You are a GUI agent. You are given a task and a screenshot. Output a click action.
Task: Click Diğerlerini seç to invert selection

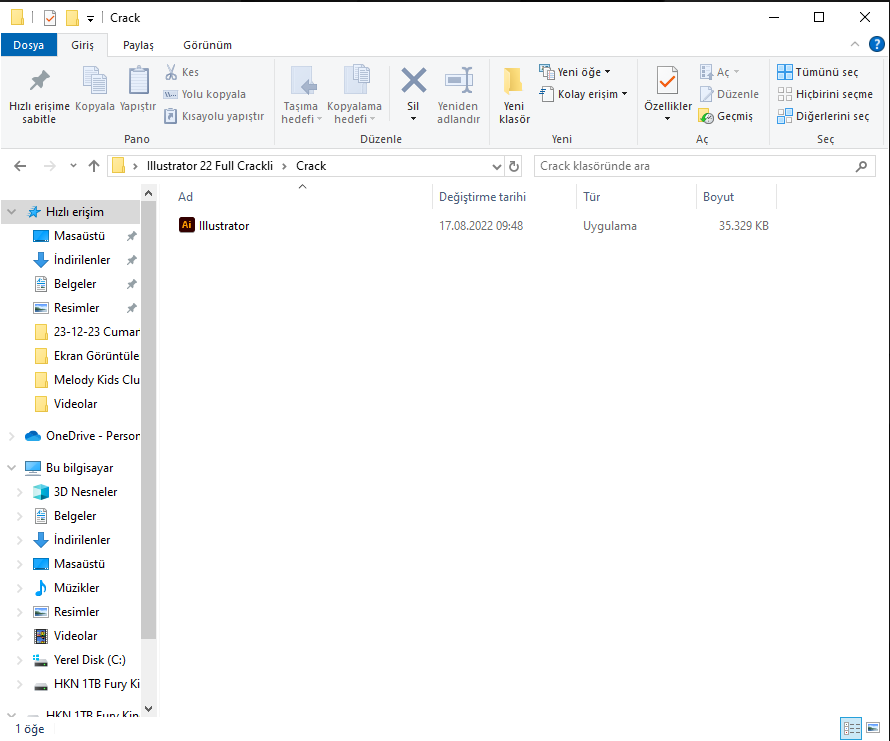point(823,116)
